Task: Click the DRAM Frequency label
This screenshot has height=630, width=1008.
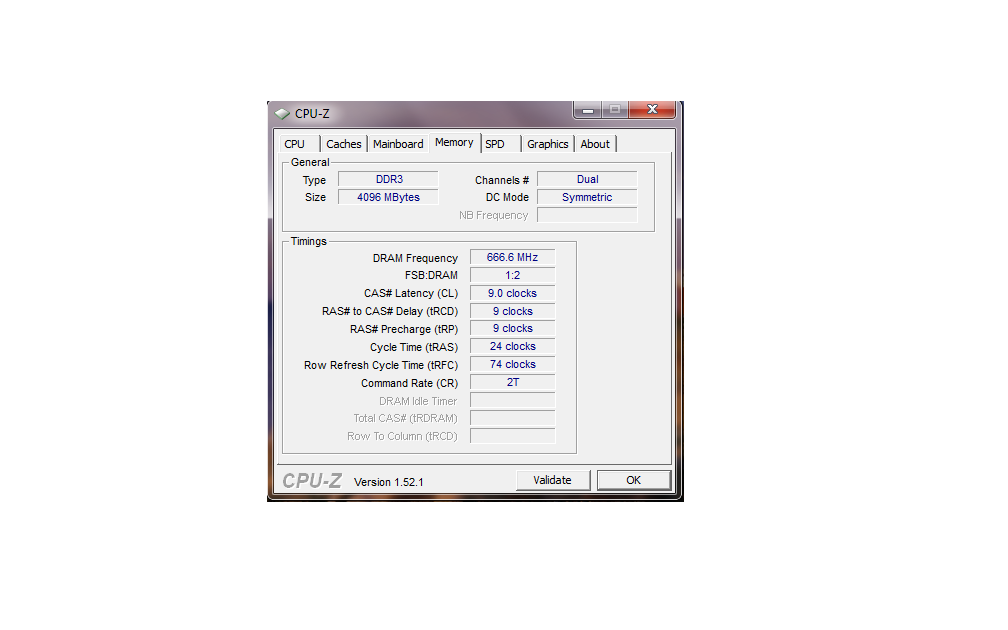Action: click(415, 258)
